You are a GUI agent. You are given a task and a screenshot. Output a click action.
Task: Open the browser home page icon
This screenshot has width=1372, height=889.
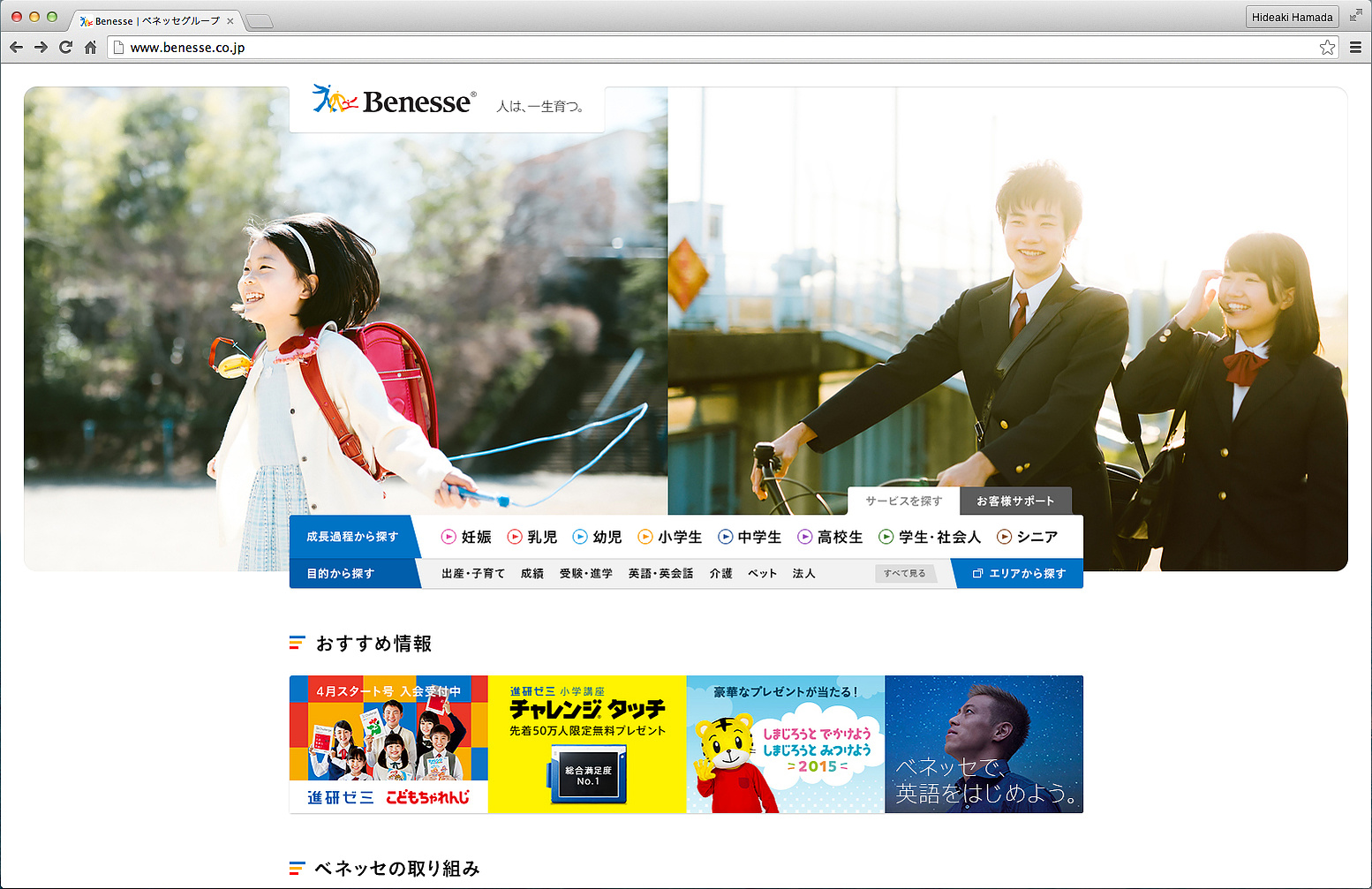click(90, 48)
